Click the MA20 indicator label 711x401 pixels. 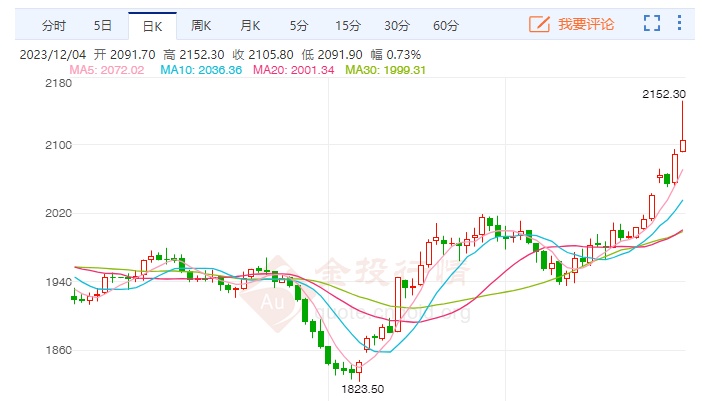click(x=292, y=69)
